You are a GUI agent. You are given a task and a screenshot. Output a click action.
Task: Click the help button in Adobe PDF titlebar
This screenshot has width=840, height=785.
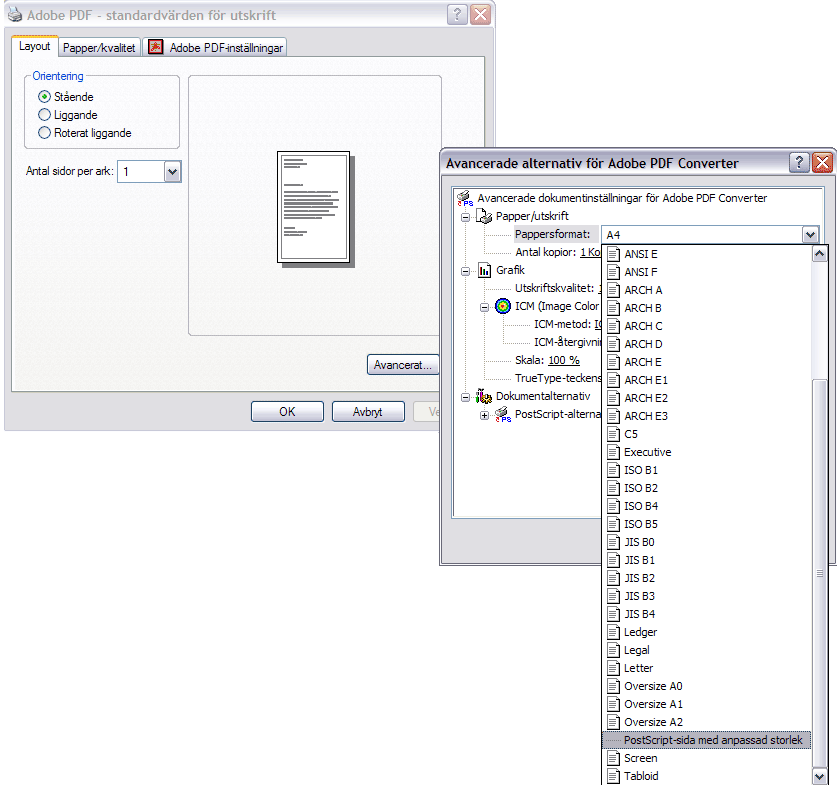[x=457, y=14]
